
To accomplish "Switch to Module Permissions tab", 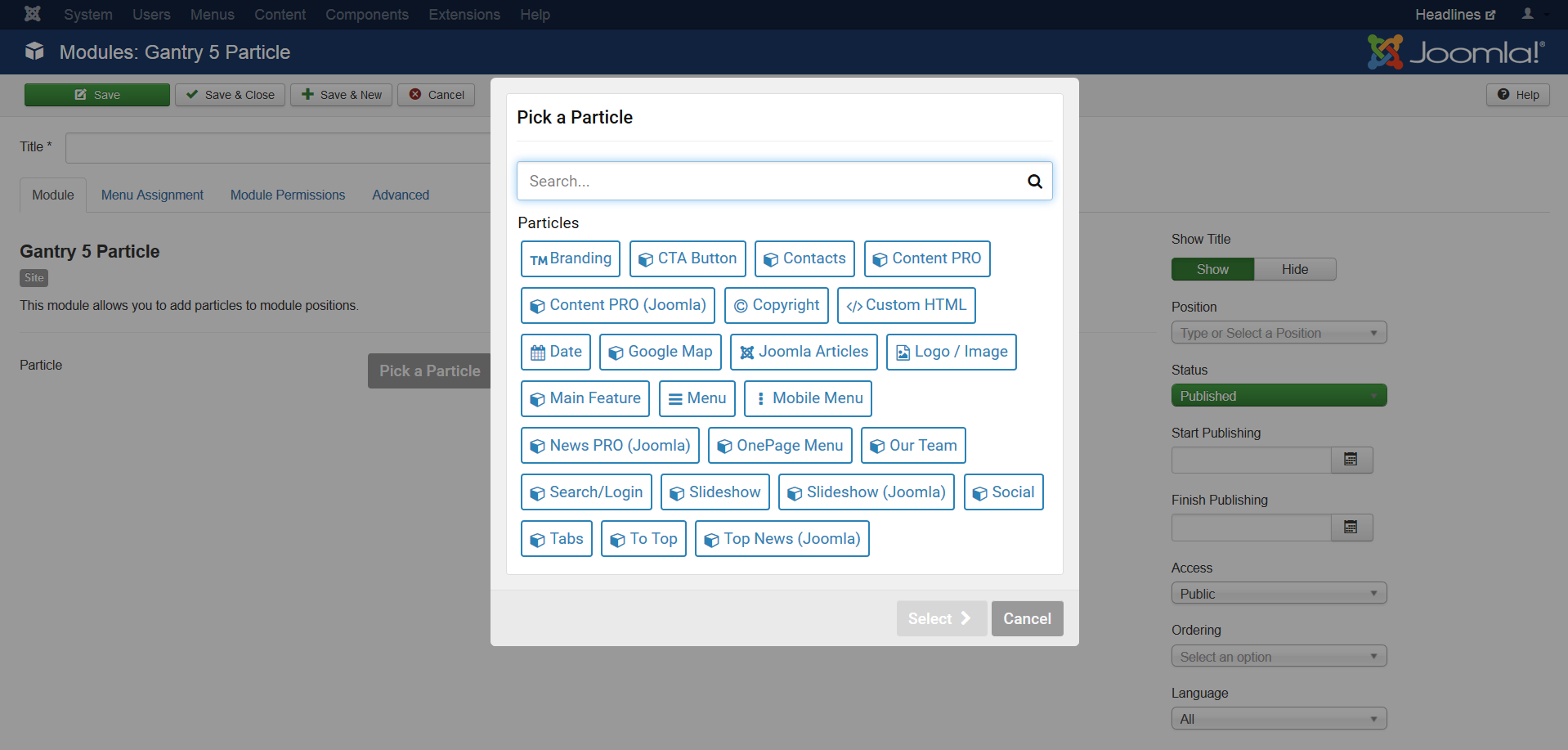I will (x=288, y=195).
